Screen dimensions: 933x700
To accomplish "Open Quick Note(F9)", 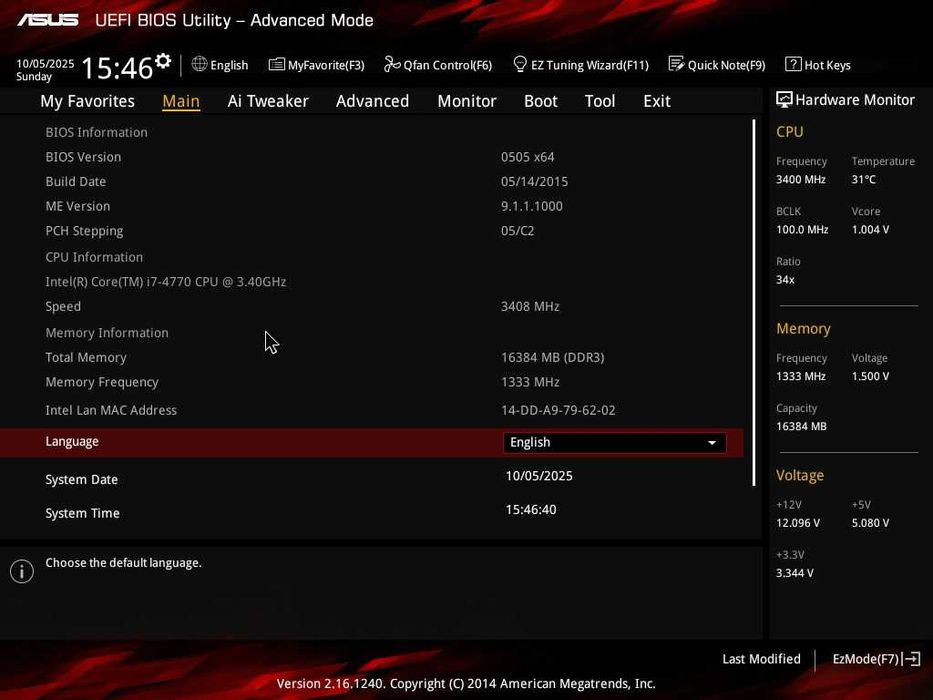I will point(717,64).
